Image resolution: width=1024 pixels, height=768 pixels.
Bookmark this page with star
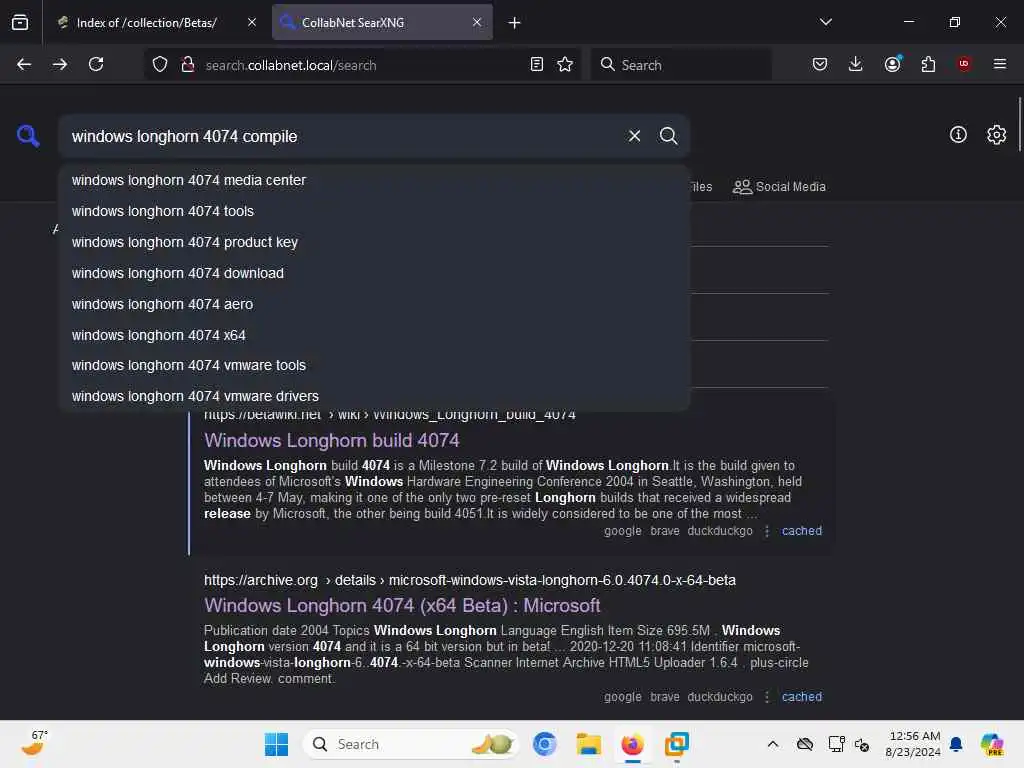(x=565, y=64)
